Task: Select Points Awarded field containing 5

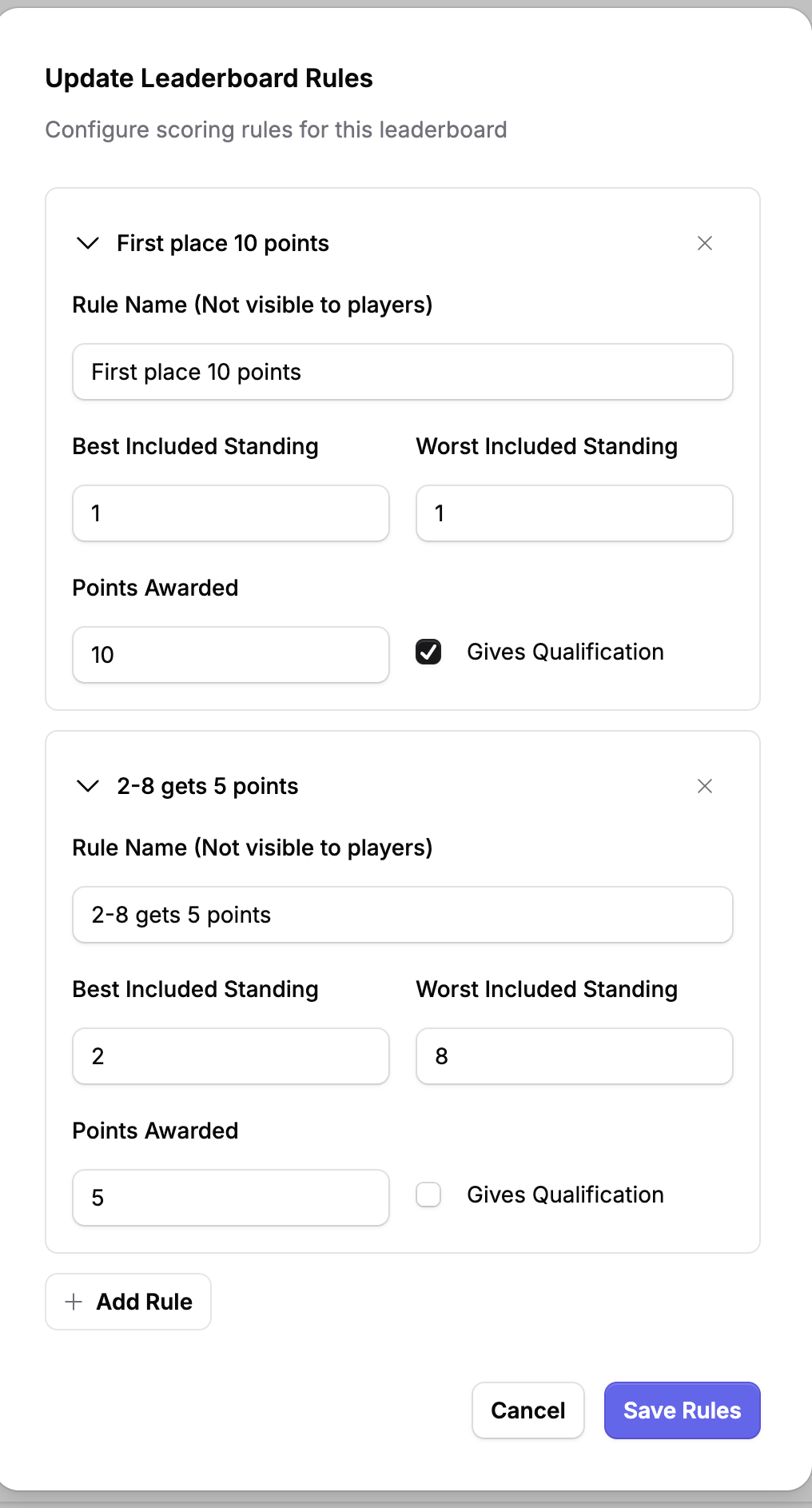Action: (230, 1198)
